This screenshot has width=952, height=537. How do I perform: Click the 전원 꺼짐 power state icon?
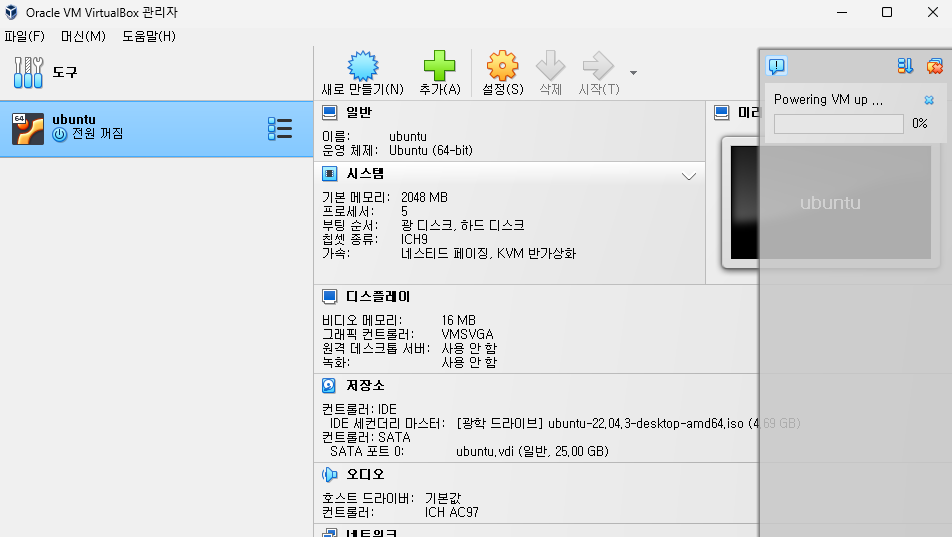60,134
